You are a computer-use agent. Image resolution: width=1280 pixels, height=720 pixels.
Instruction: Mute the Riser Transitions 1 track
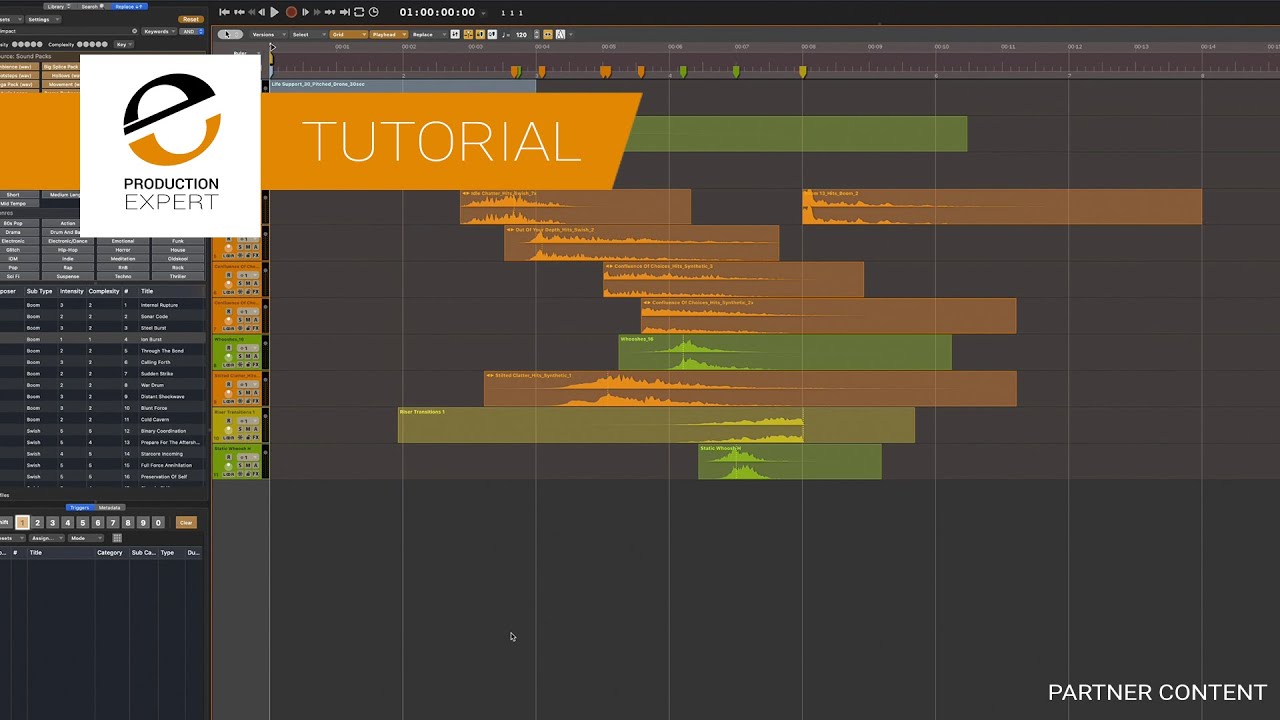[x=248, y=429]
